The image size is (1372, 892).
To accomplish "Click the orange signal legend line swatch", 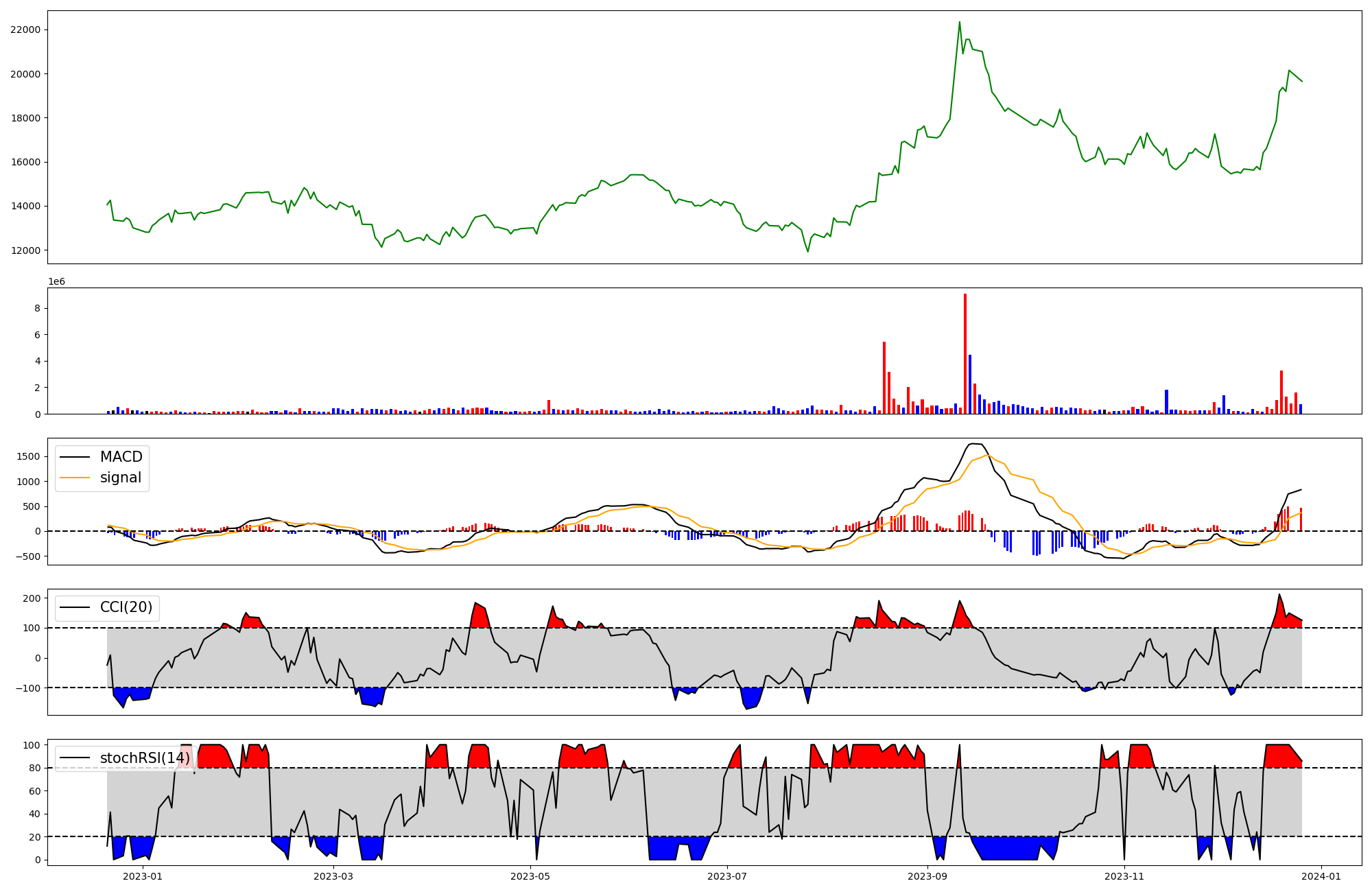I will 74,478.
